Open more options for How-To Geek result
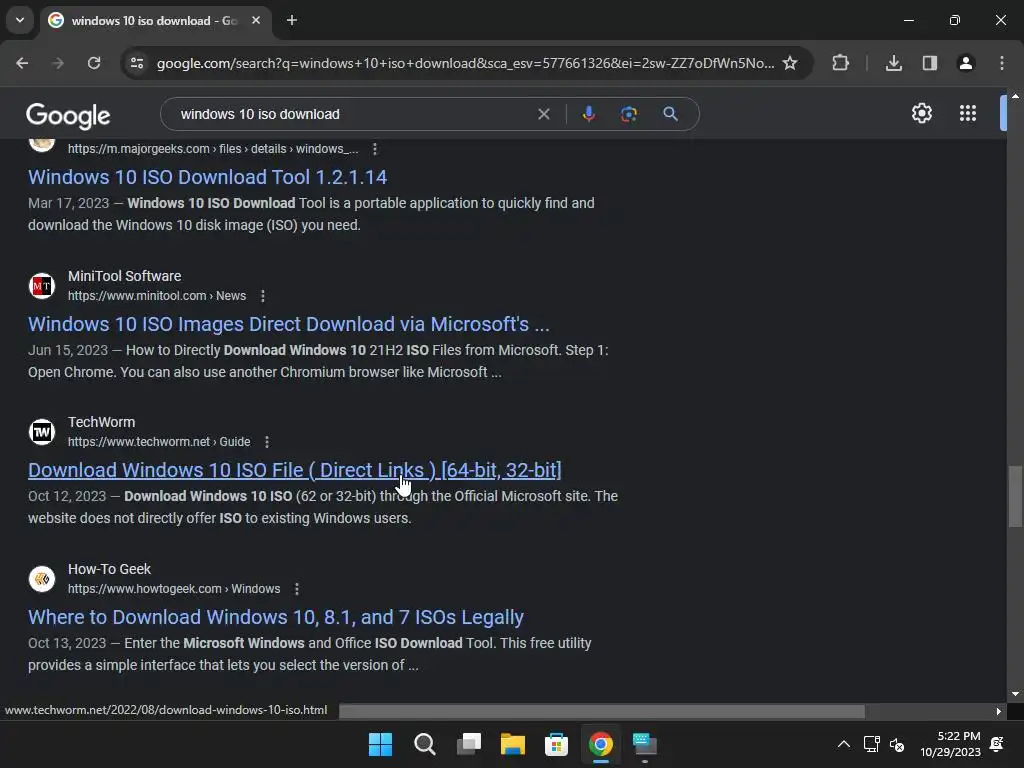The height and width of the screenshot is (768, 1024). click(x=296, y=589)
